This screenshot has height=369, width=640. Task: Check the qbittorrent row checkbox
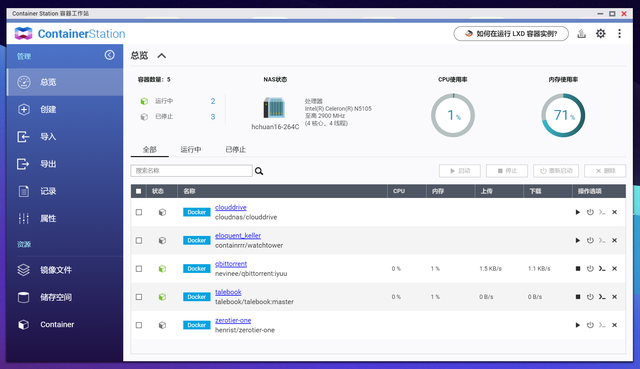point(139,269)
